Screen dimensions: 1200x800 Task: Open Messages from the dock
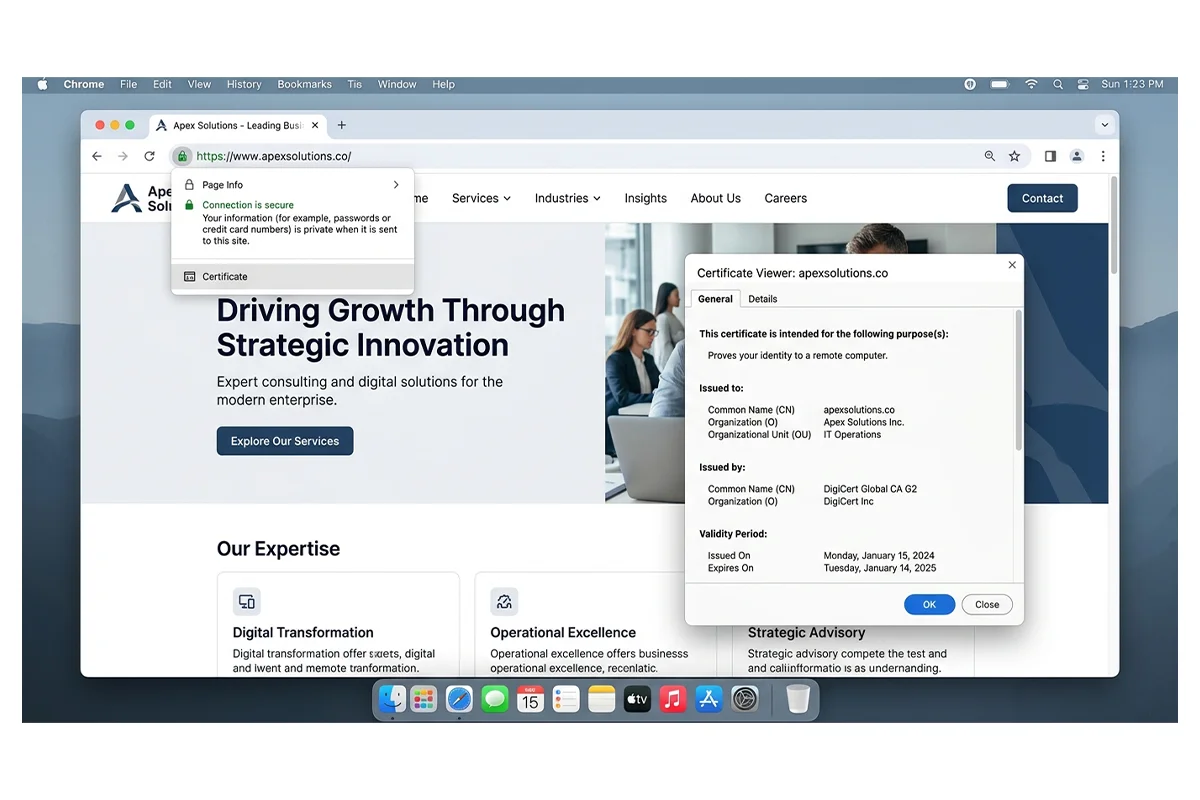point(495,699)
